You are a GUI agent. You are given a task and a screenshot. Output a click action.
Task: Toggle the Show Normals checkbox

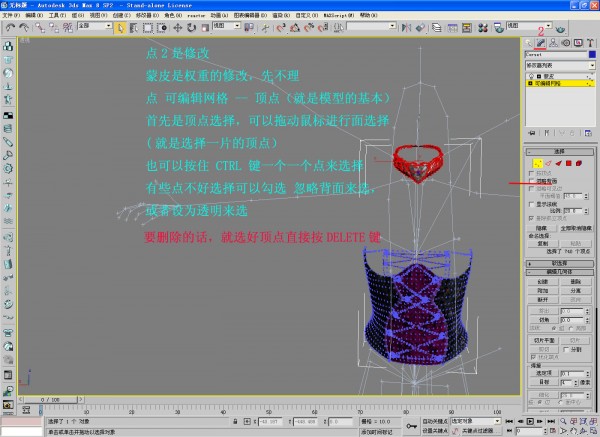(530, 203)
